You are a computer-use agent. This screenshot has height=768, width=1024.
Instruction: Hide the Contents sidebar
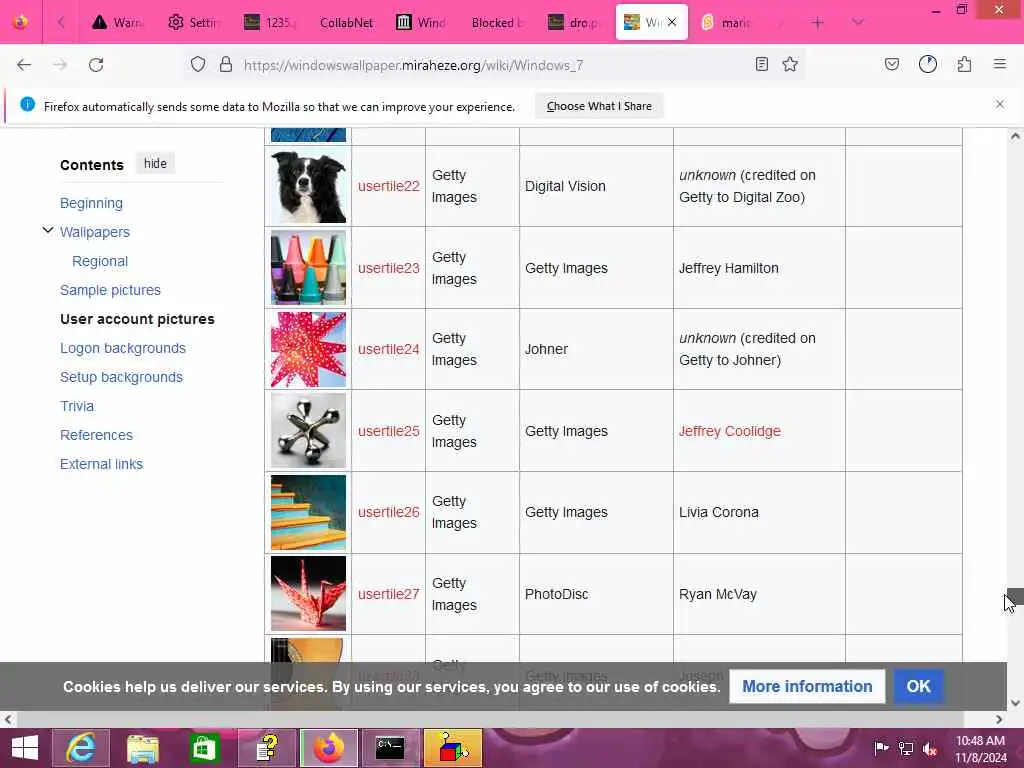point(155,163)
